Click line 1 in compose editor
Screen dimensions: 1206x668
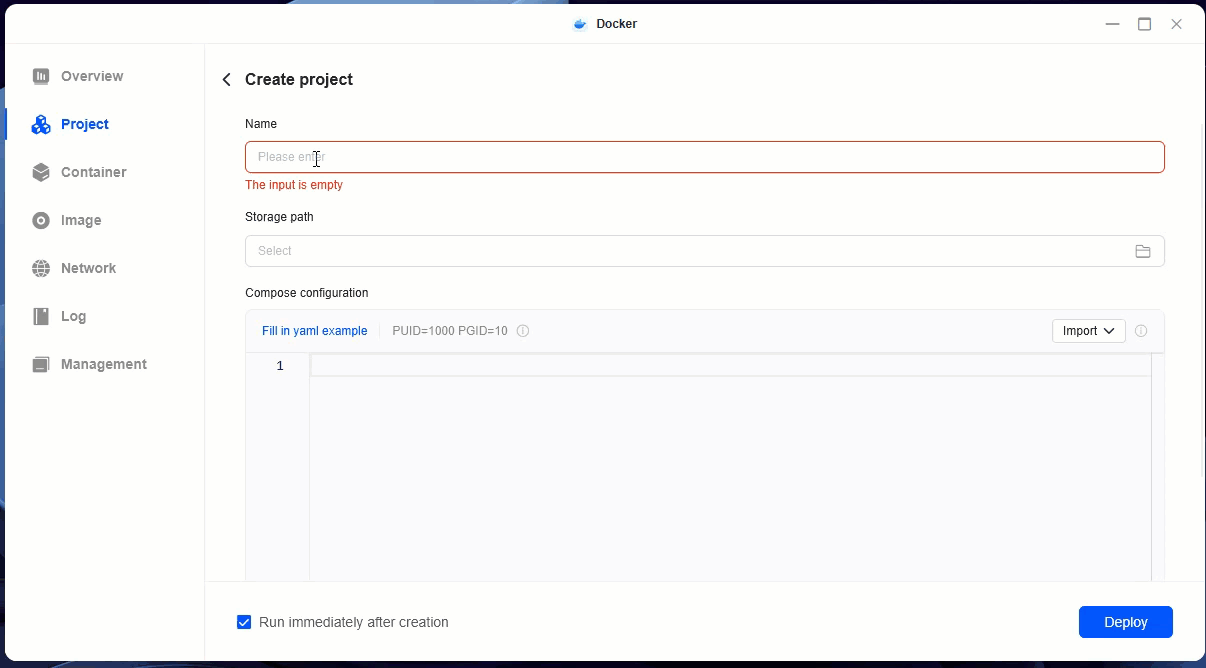(730, 366)
